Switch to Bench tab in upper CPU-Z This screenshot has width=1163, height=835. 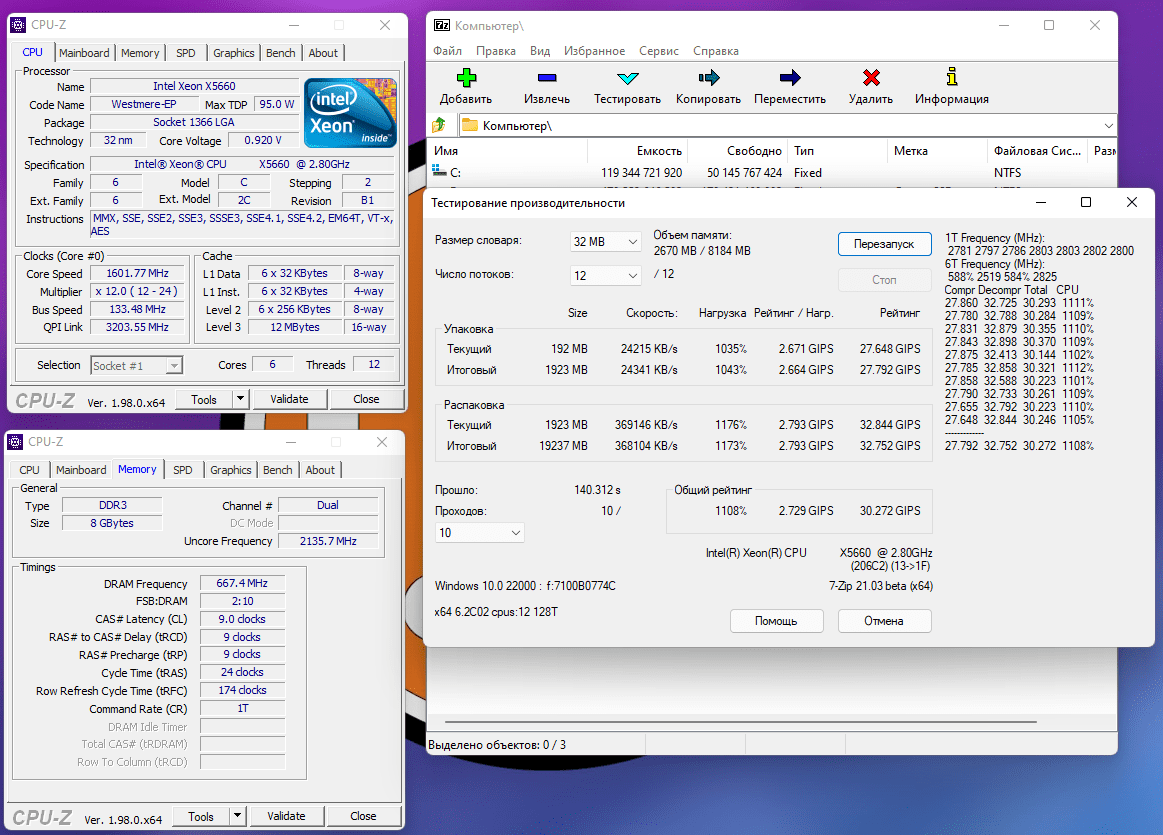point(280,53)
